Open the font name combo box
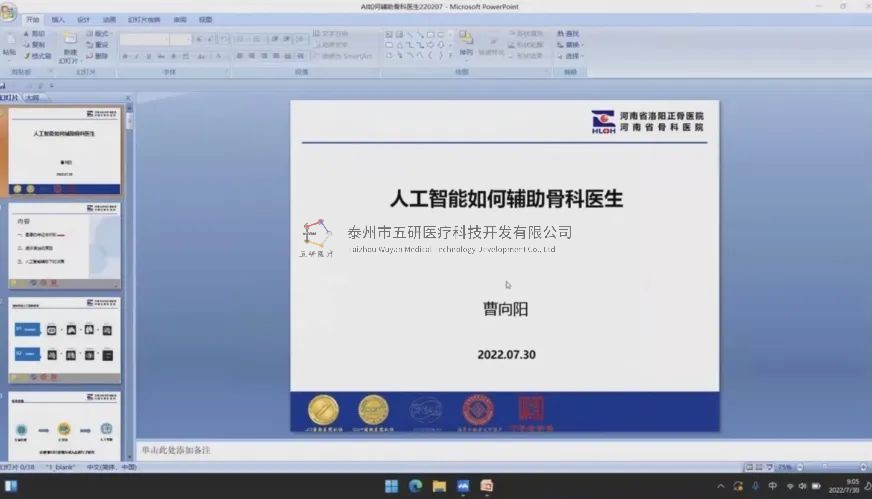This screenshot has height=499, width=872. click(143, 39)
